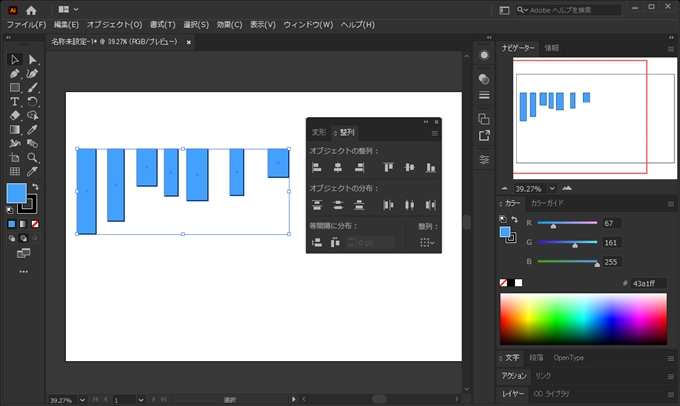Viewport: 680px width, 406px height.
Task: Open Edit Toolbar three dots
Action: pyautogui.click(x=23, y=272)
